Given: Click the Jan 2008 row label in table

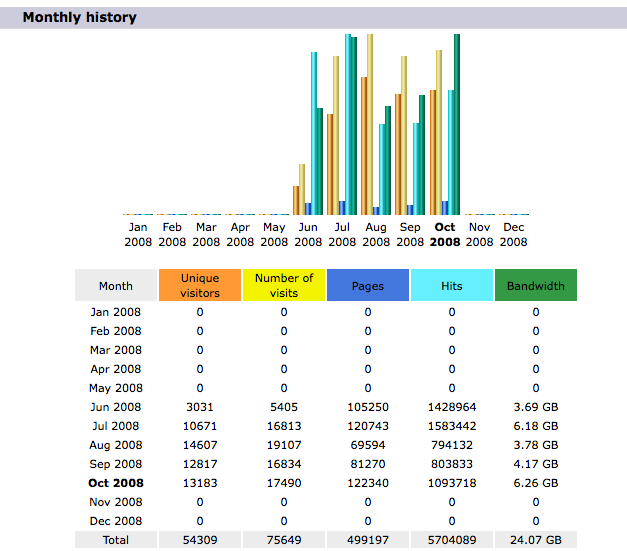Looking at the screenshot, I should (116, 312).
